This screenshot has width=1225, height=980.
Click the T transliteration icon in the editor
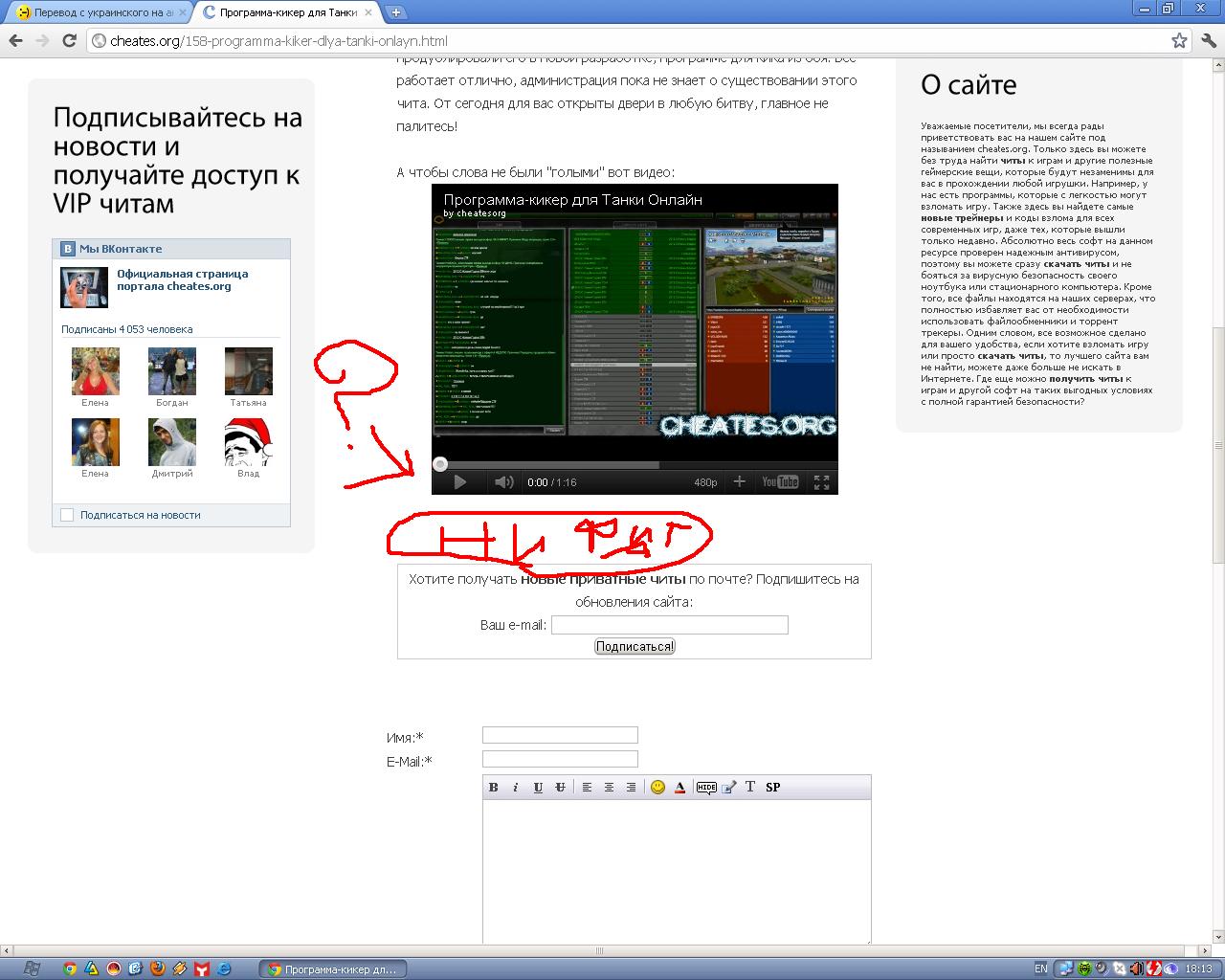click(750, 787)
